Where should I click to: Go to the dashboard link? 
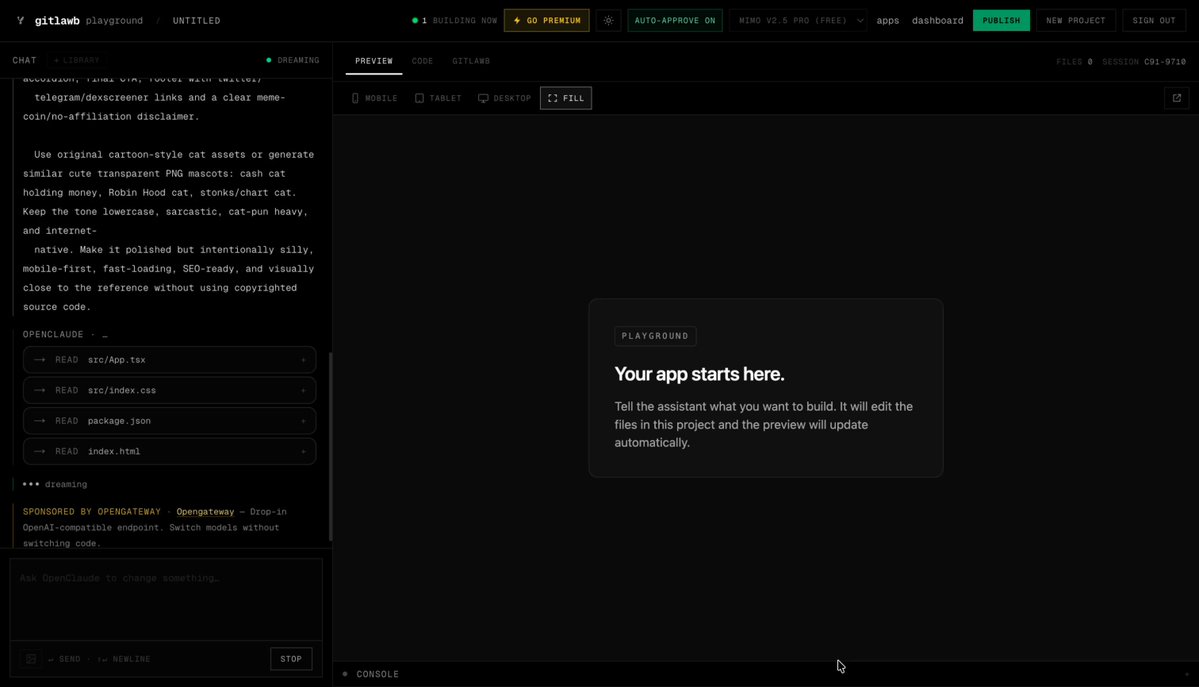point(937,21)
